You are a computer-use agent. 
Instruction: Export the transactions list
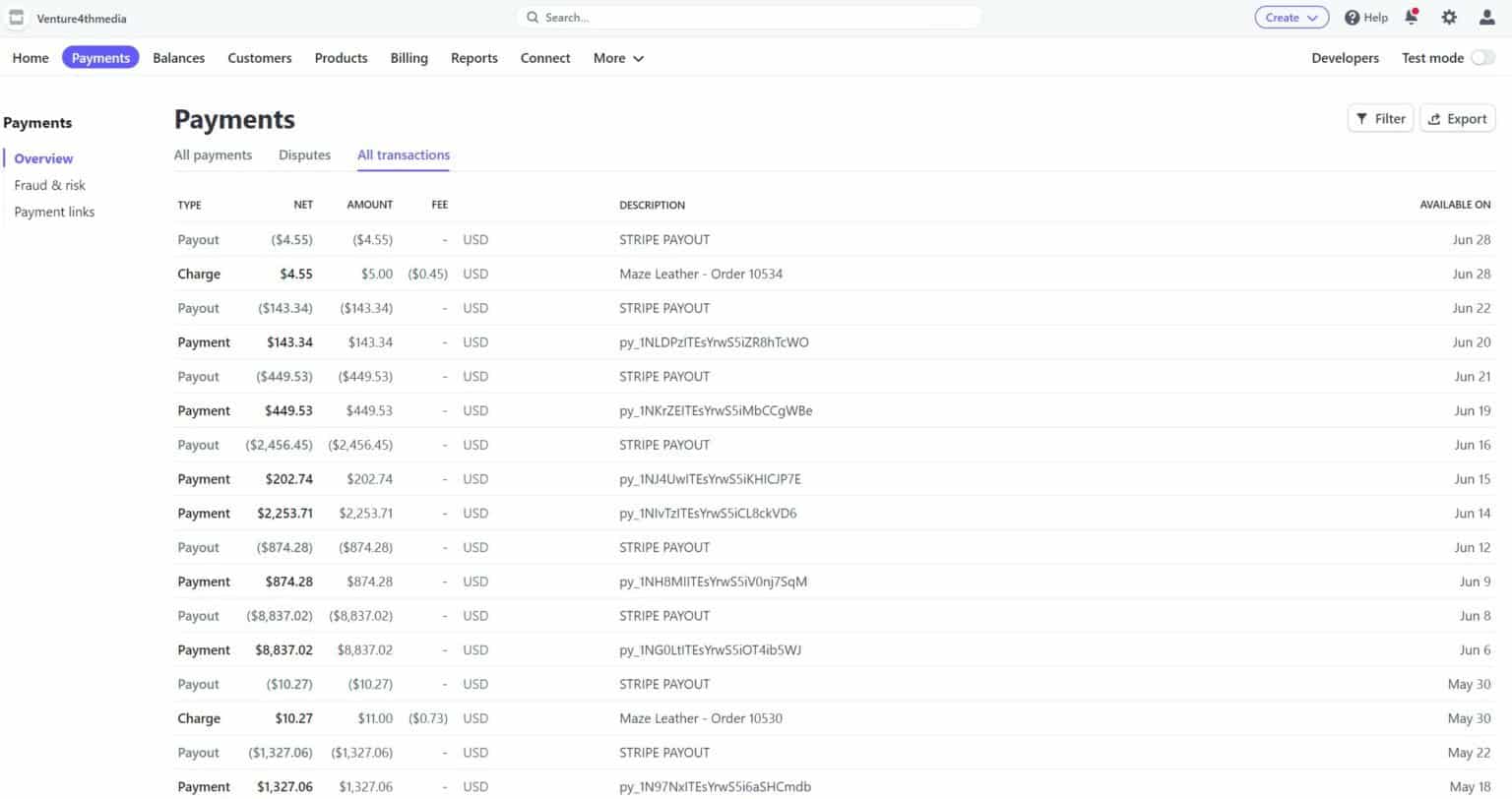pos(1457,118)
